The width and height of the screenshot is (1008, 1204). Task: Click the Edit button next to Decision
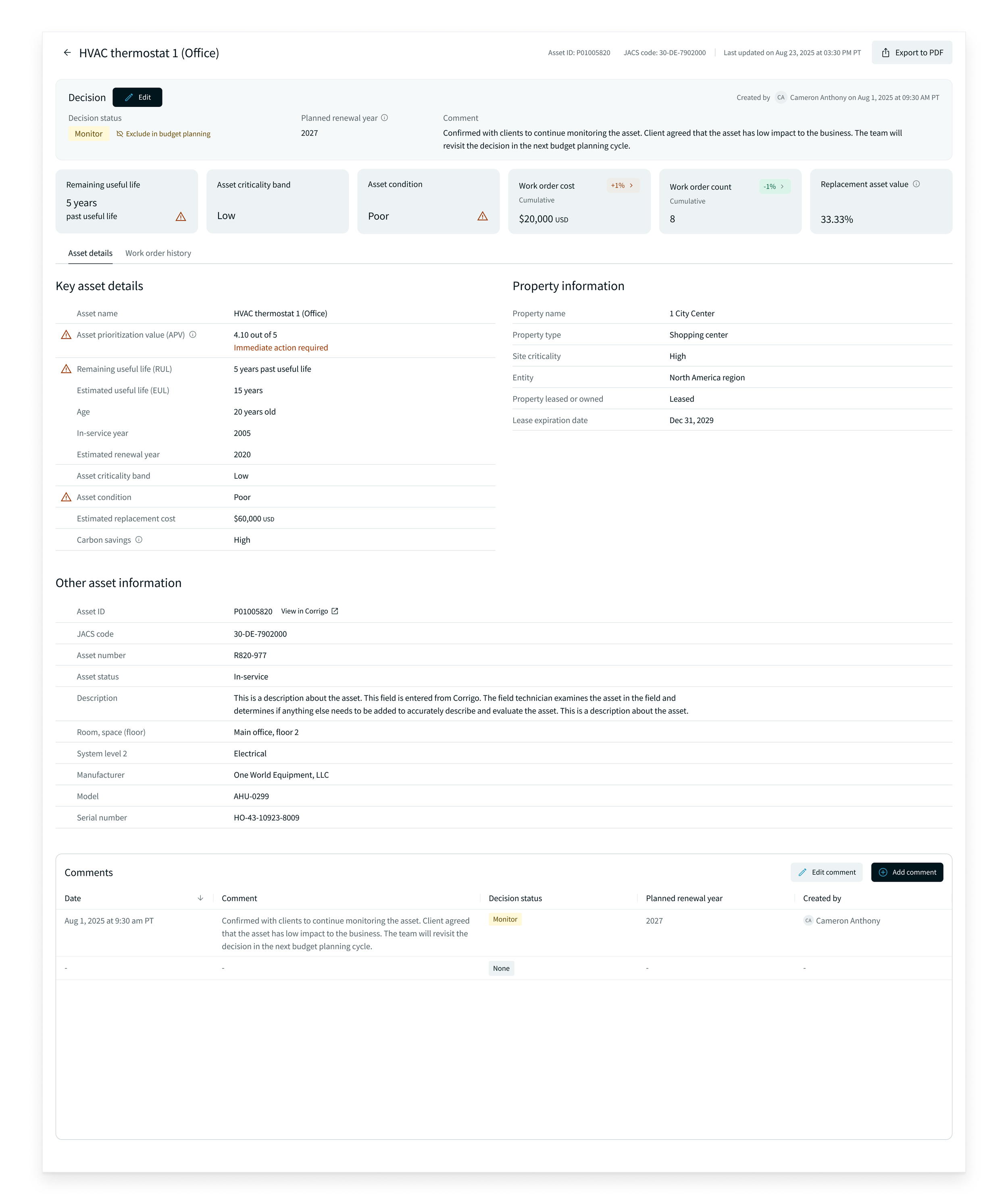pyautogui.click(x=137, y=98)
